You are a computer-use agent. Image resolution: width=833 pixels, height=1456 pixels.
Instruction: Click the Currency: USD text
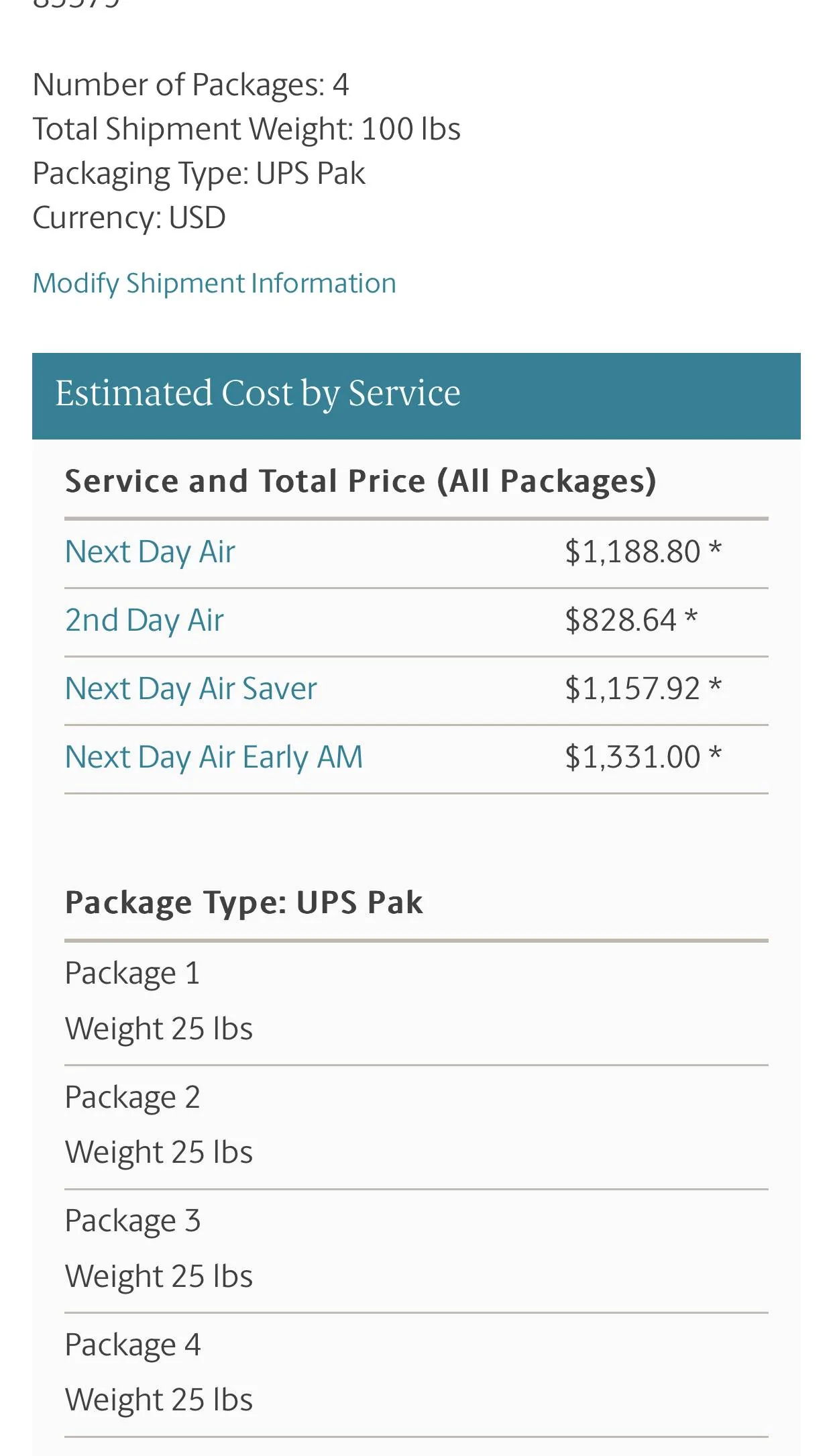click(x=129, y=218)
